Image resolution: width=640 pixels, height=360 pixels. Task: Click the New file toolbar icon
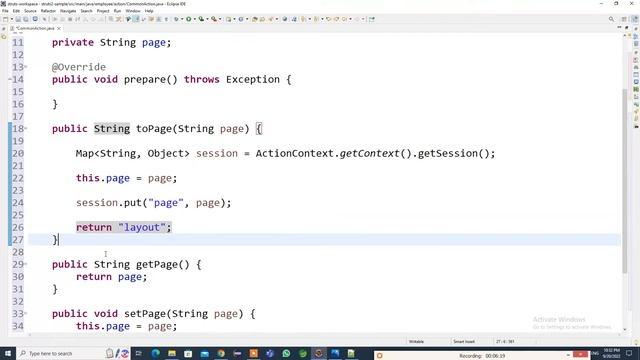coord(5,19)
